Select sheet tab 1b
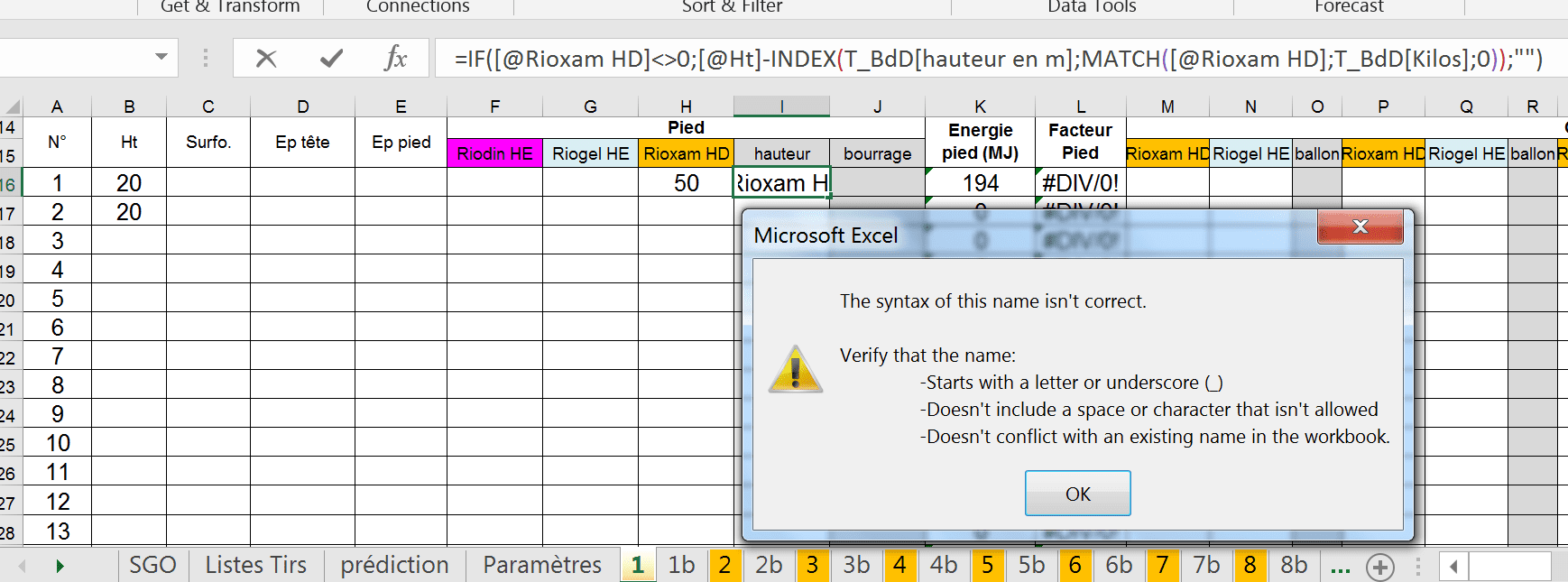Image resolution: width=1568 pixels, height=582 pixels. point(681,565)
